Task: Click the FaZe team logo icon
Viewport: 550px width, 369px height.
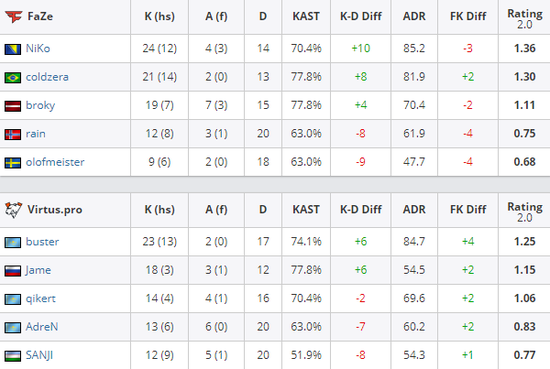Action: [14, 16]
